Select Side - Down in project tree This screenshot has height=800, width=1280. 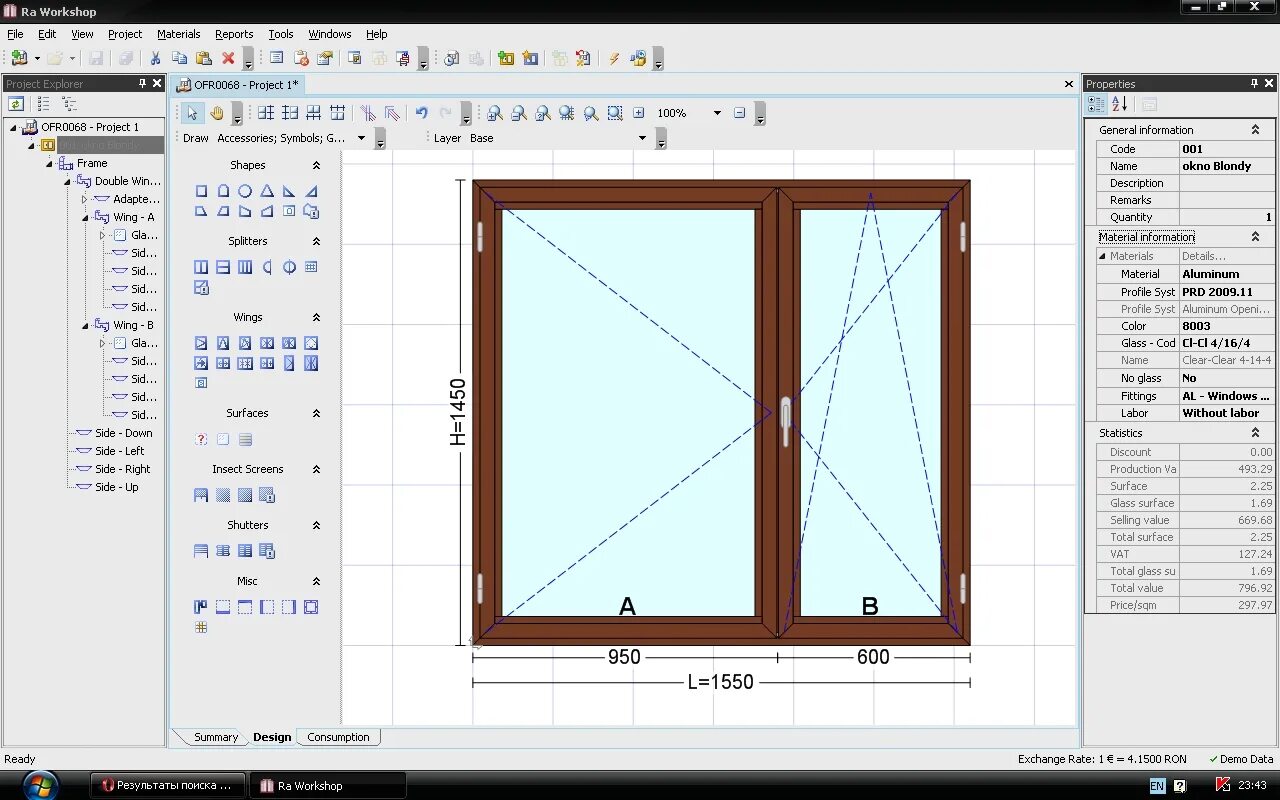click(x=124, y=433)
